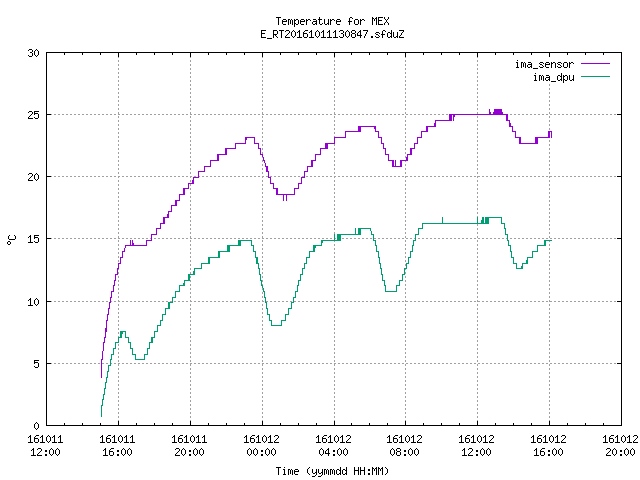Image resolution: width=640 pixels, height=480 pixels.
Task: Click the x-axis title 'Time (yymmdd HH:MM)'
Action: pos(332,471)
